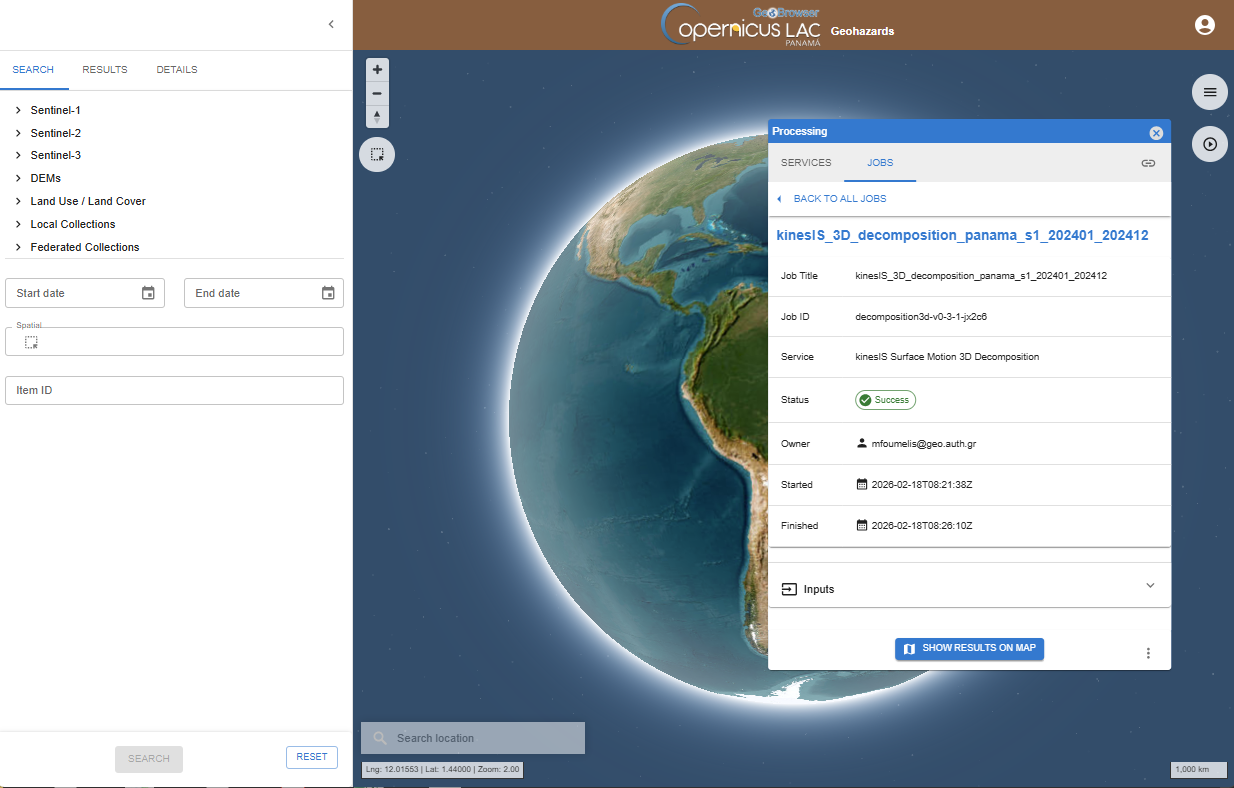This screenshot has width=1234, height=788.
Task: Click the Item ID input field
Action: click(174, 390)
